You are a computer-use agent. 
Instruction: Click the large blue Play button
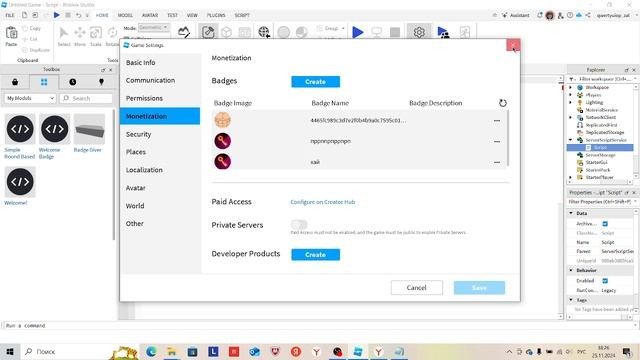pyautogui.click(x=358, y=32)
